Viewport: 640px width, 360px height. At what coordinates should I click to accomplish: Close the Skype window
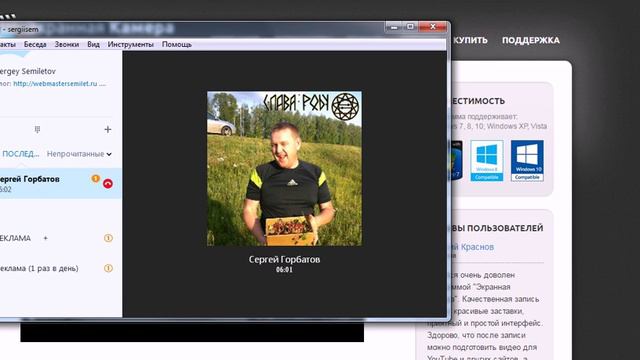tap(433, 27)
